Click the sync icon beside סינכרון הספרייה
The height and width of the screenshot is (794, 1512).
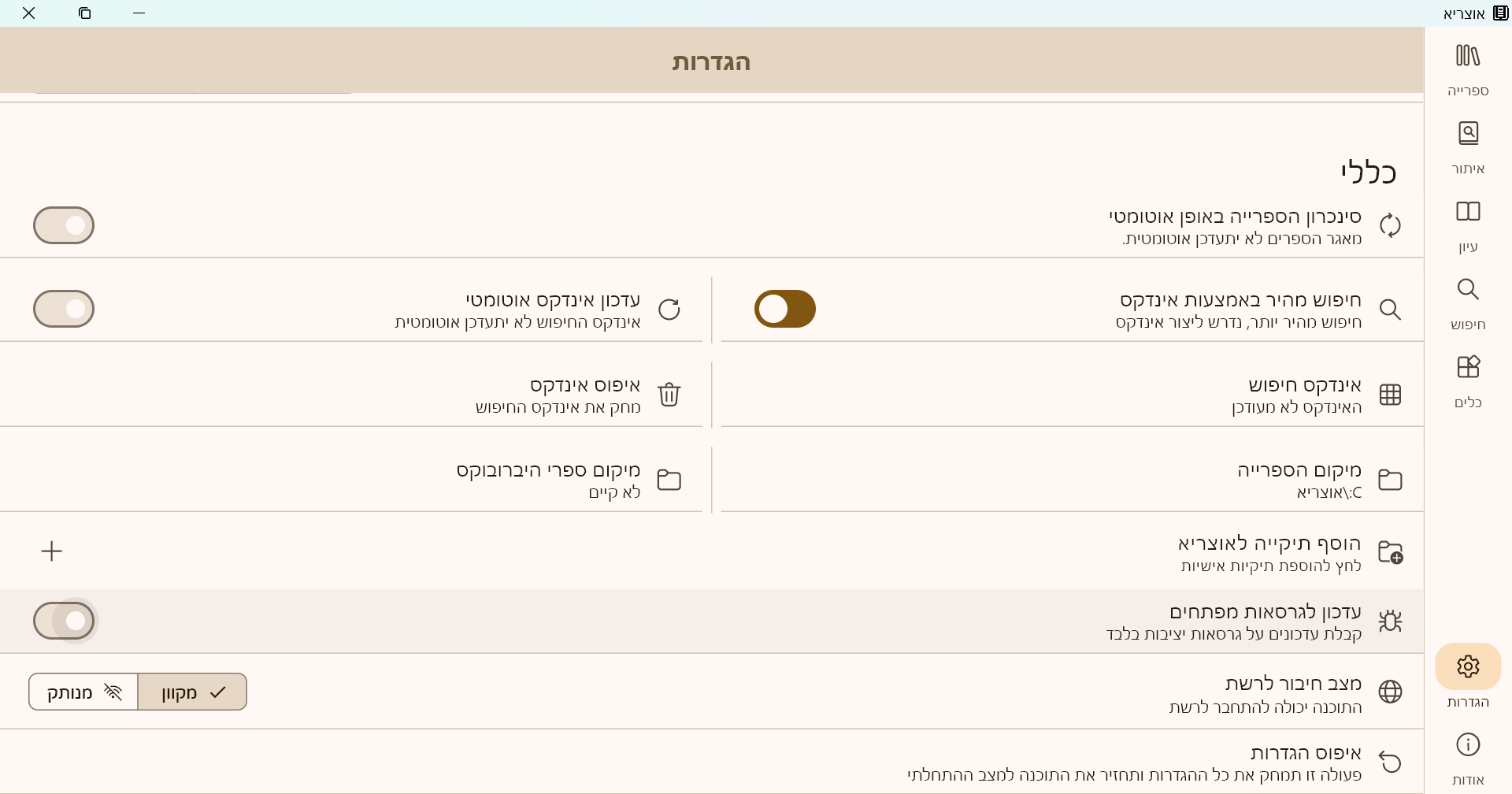coord(1391,225)
